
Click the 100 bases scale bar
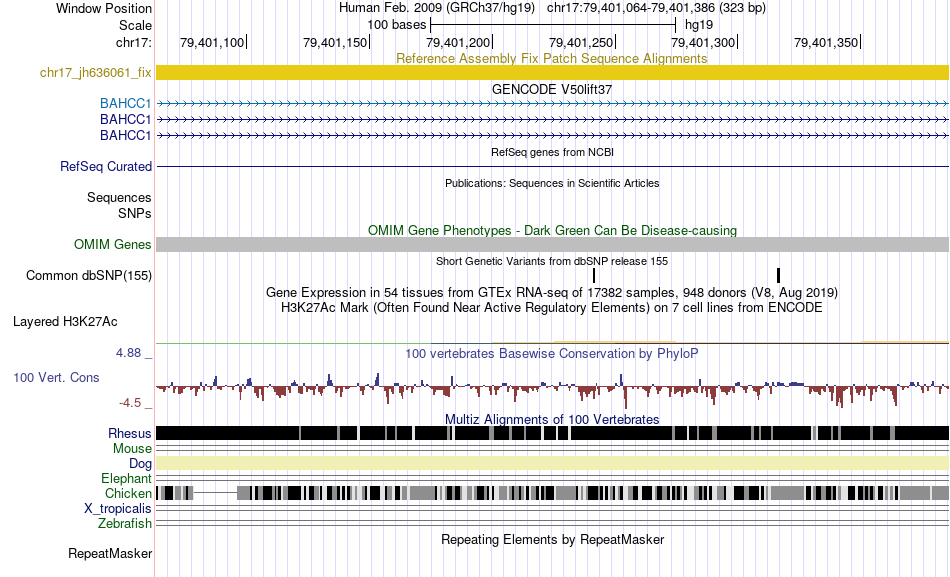553,25
